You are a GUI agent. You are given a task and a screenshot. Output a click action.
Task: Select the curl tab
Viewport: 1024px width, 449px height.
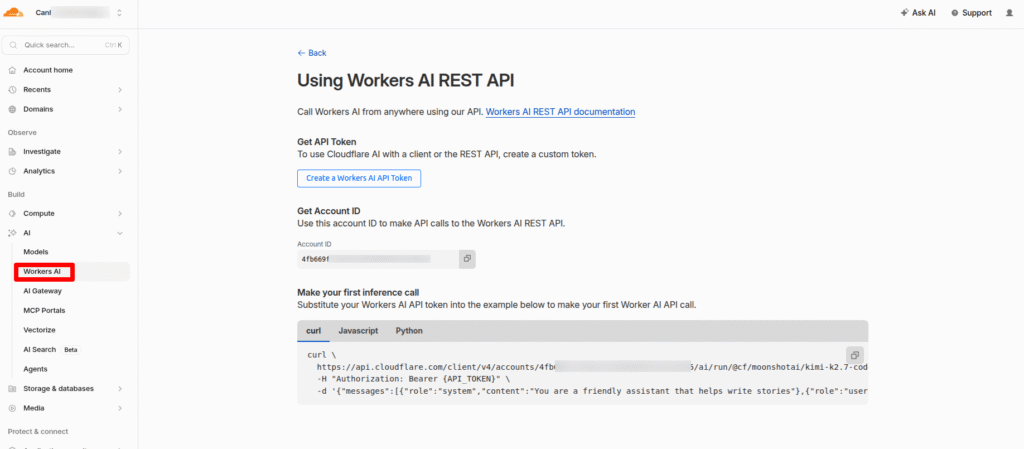pos(313,331)
